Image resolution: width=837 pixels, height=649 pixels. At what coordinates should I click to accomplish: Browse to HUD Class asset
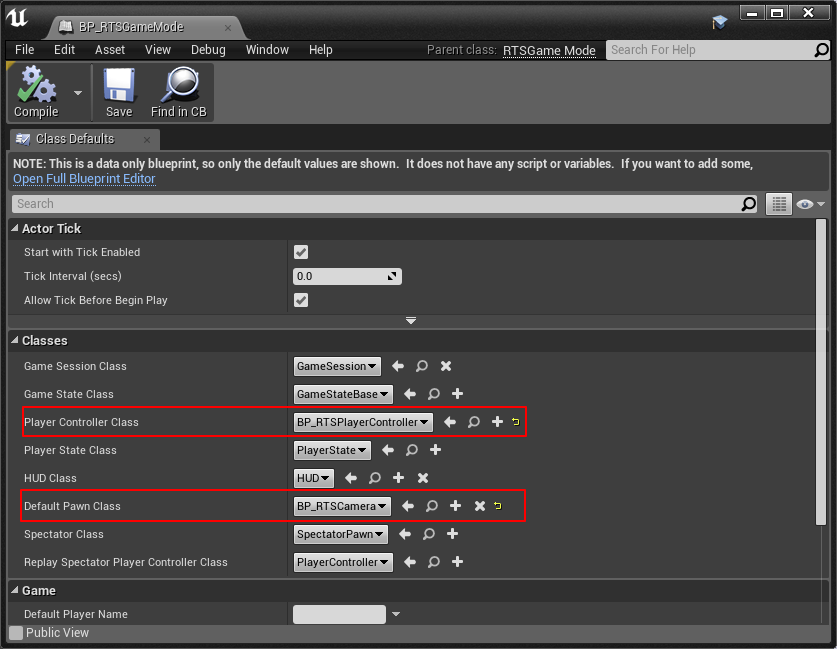(x=375, y=478)
